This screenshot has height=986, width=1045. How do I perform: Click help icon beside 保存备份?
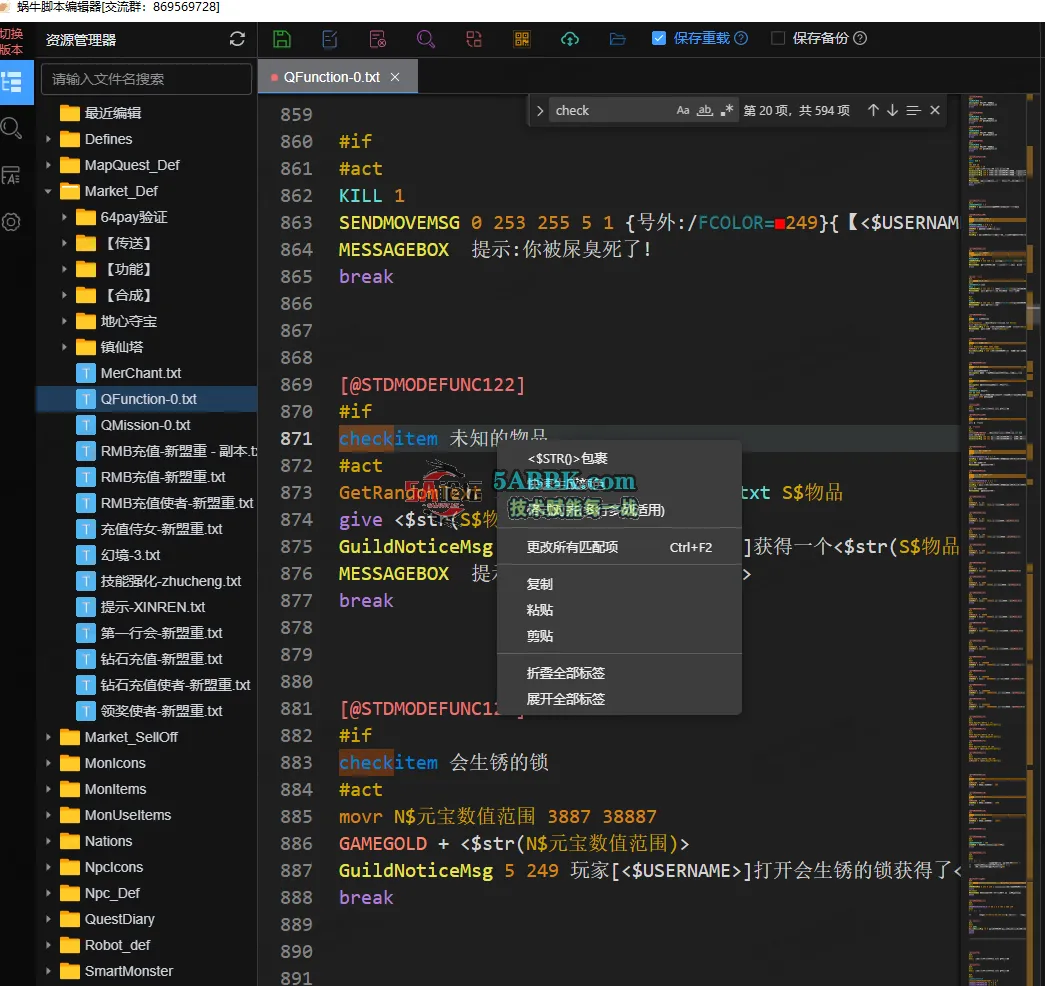tap(860, 38)
